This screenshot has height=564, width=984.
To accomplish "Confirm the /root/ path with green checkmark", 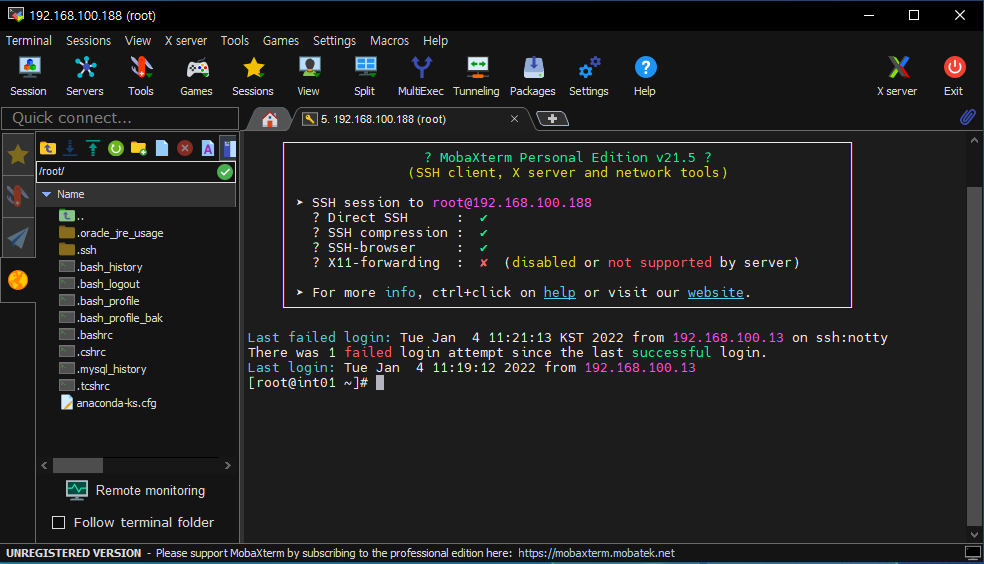I will [x=225, y=172].
